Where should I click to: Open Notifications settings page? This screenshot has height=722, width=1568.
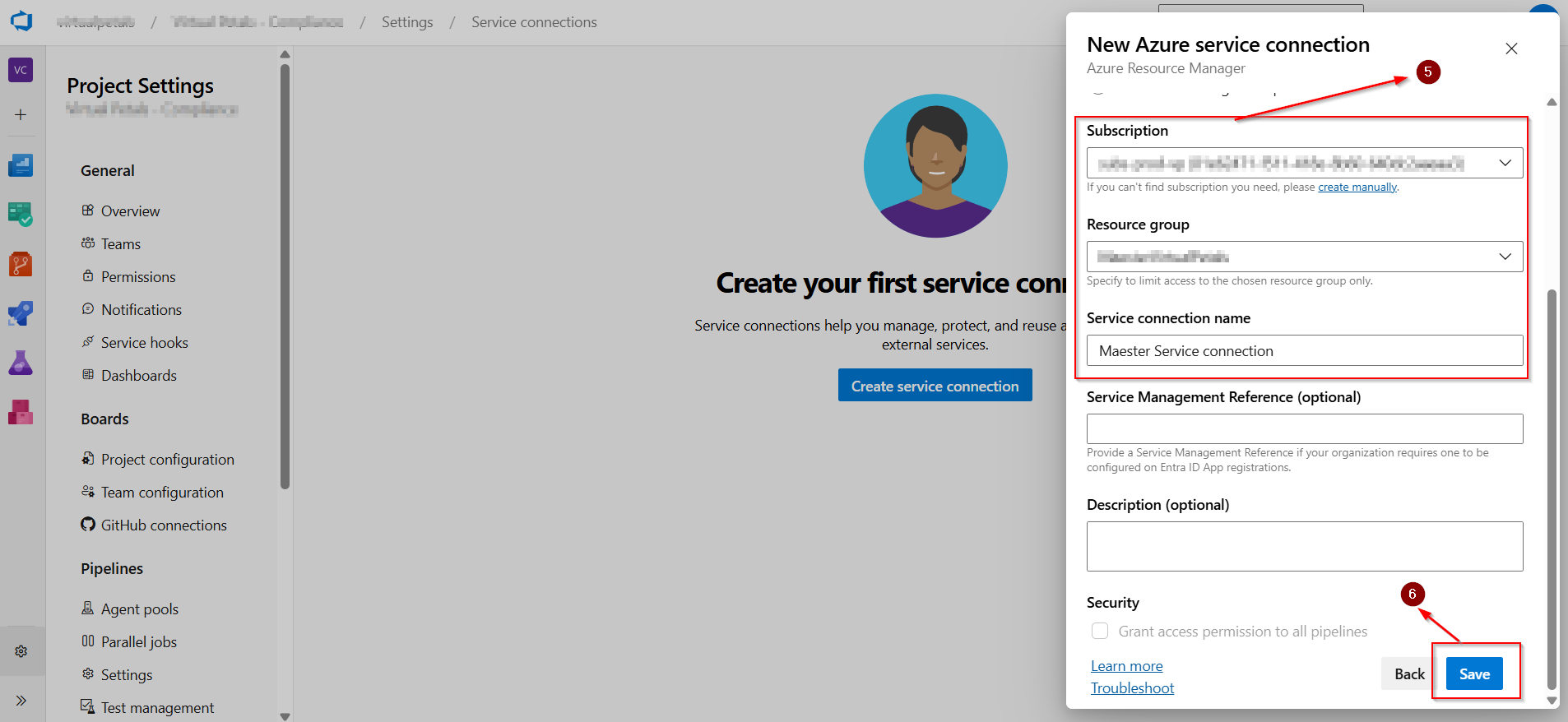(x=141, y=310)
